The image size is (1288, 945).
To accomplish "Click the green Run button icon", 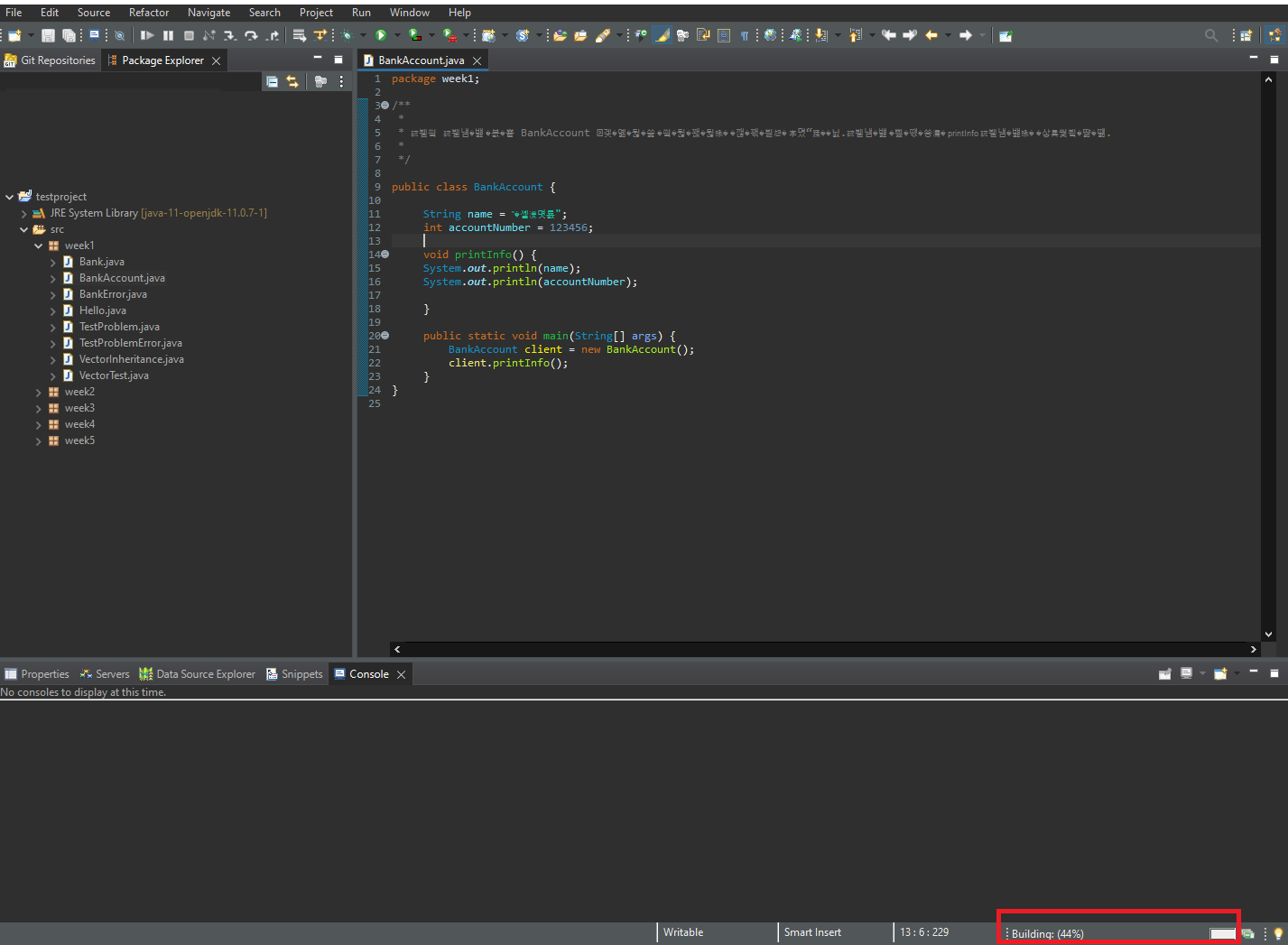I will click(381, 35).
